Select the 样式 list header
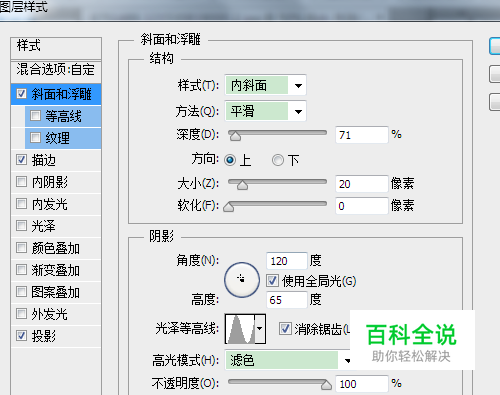Viewport: 500px width, 395px height. (56, 48)
